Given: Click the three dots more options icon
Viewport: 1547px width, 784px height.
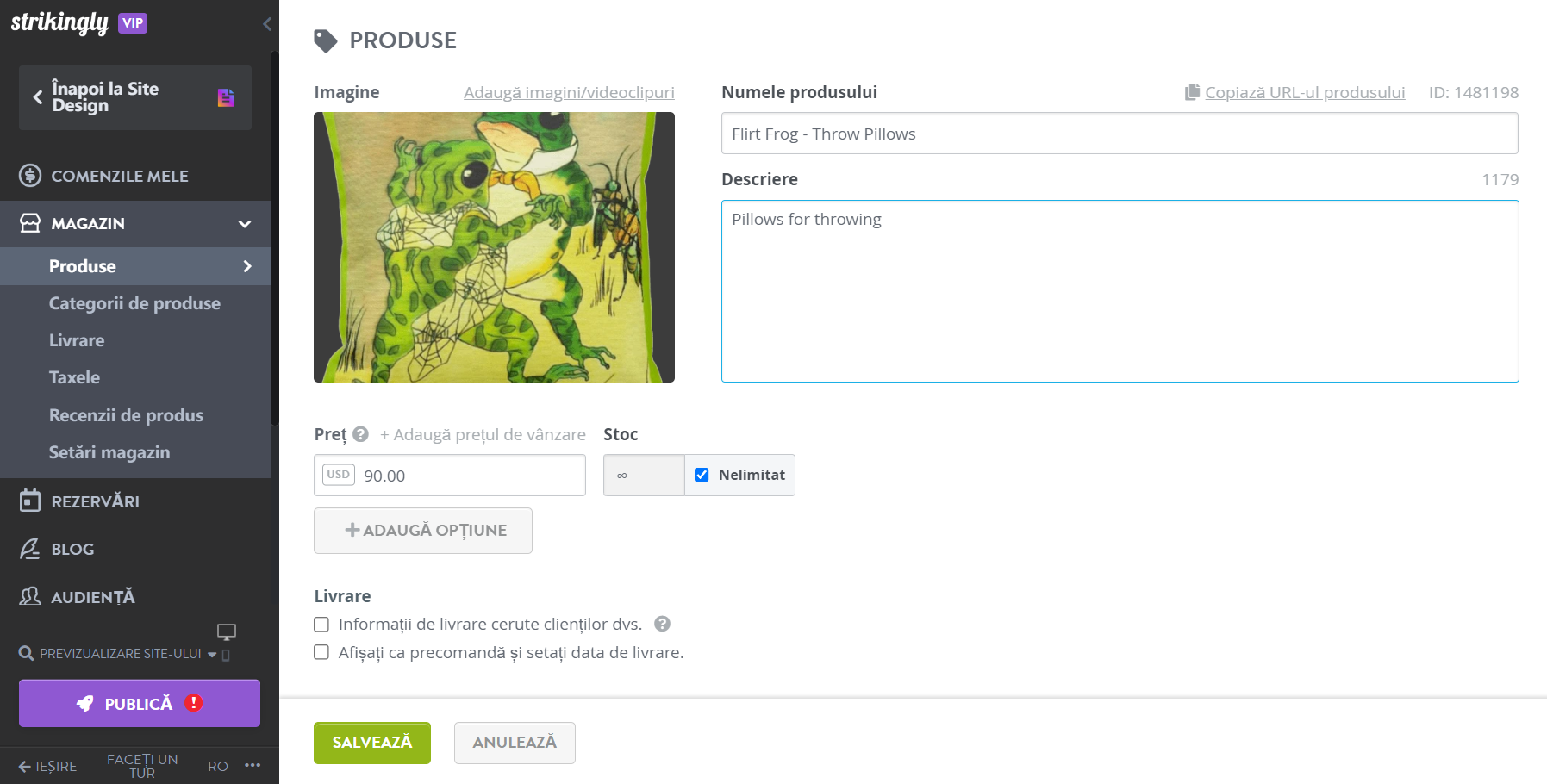Looking at the screenshot, I should [253, 765].
